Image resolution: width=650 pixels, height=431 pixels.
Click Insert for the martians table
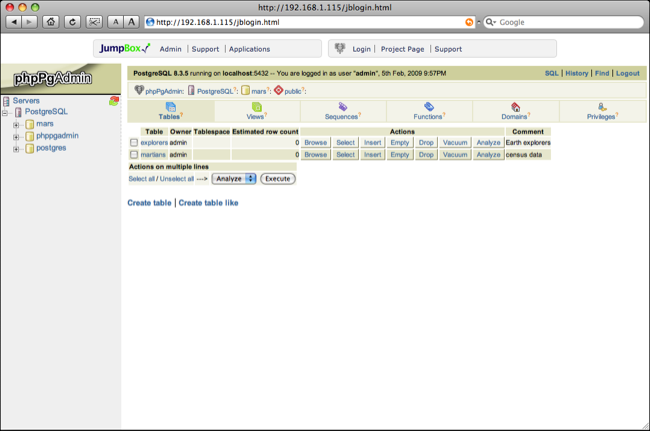click(x=372, y=155)
